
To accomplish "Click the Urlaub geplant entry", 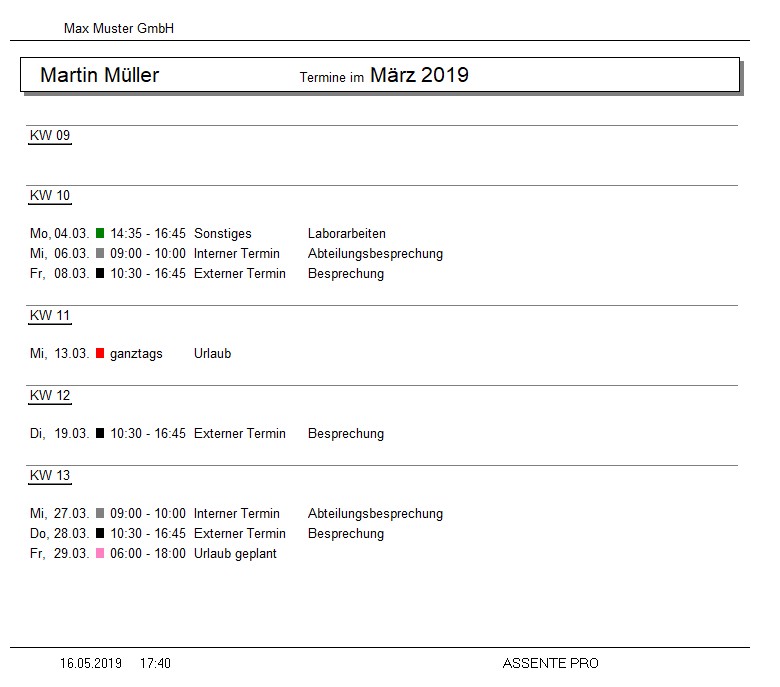I will (x=235, y=554).
